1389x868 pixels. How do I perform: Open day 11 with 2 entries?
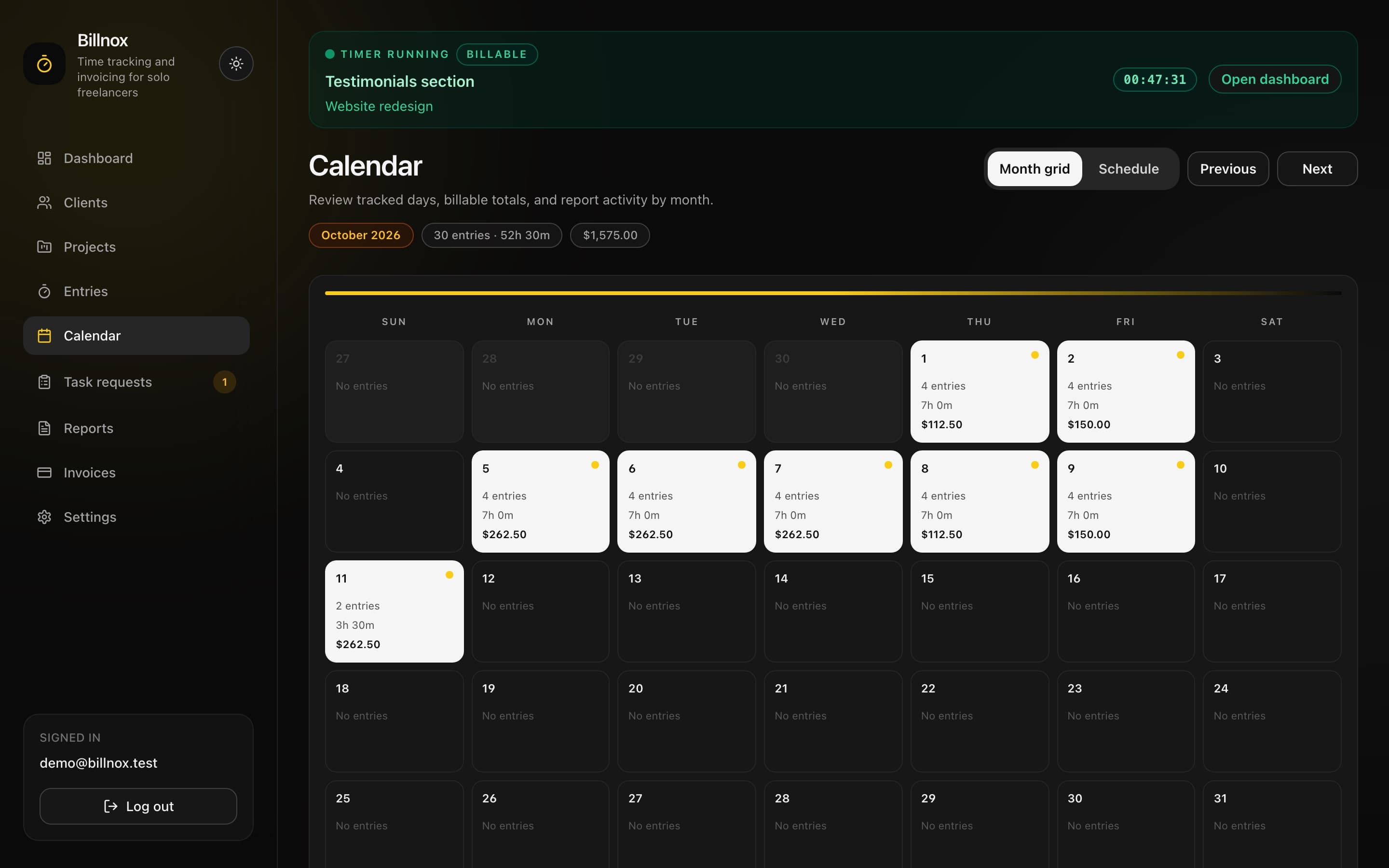(395, 611)
